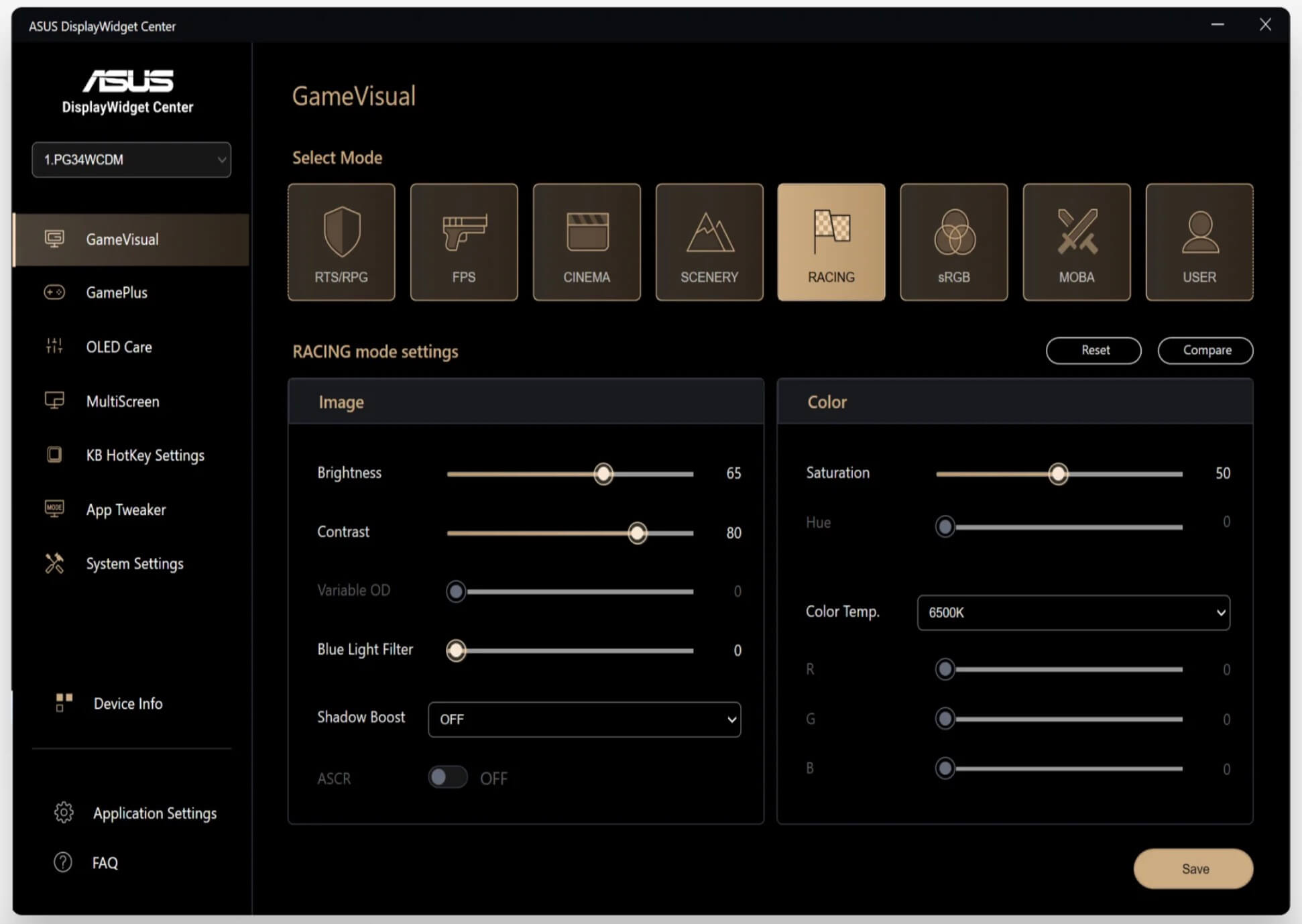Open the Shadow Boost dropdown
The width and height of the screenshot is (1302, 924).
point(585,719)
